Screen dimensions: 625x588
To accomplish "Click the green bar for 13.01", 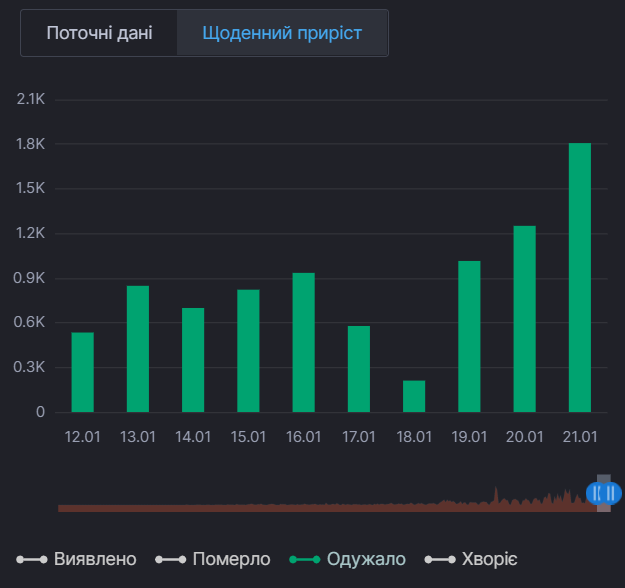I will click(138, 349).
